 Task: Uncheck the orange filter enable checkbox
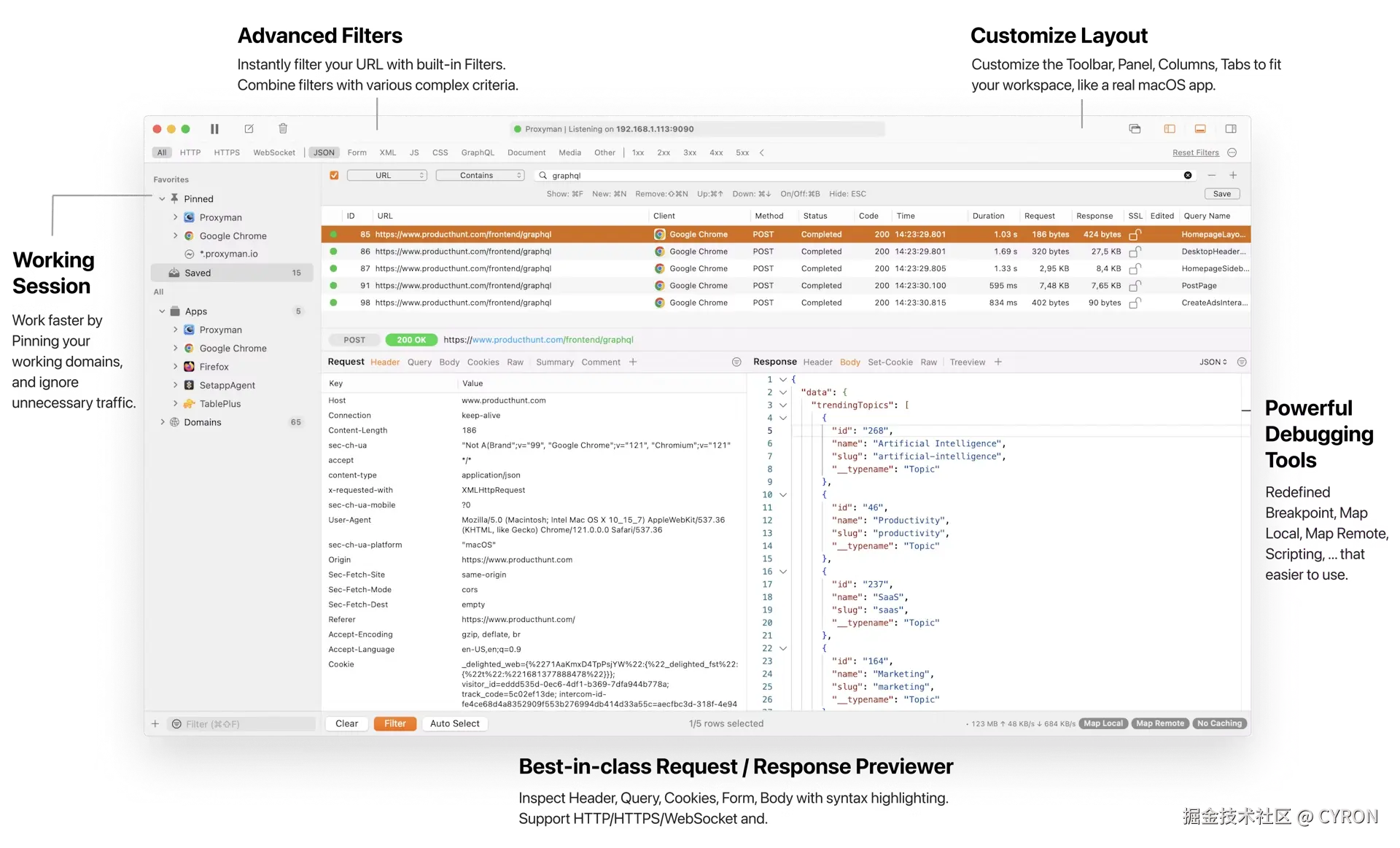click(334, 176)
